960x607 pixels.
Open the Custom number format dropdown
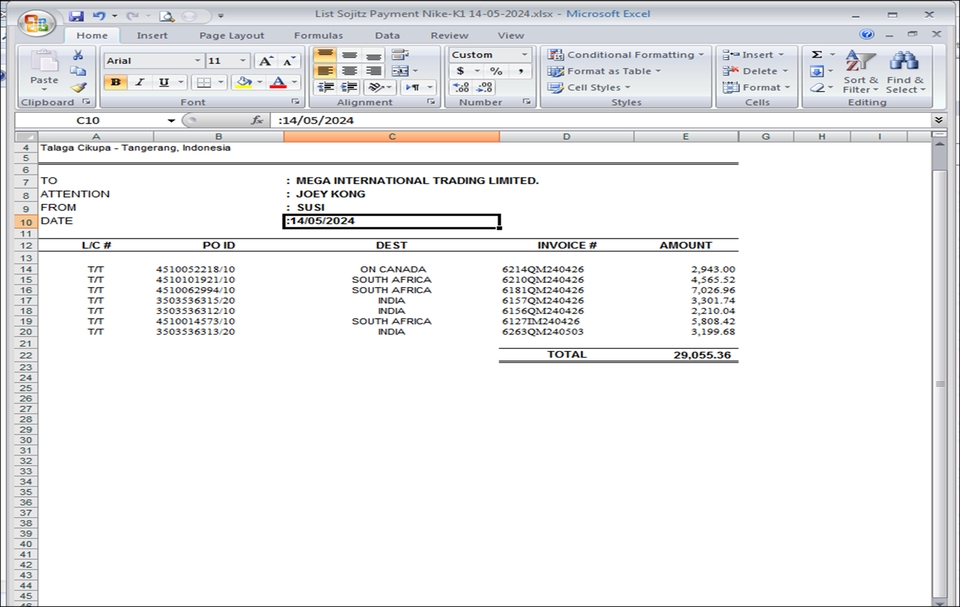pos(524,55)
